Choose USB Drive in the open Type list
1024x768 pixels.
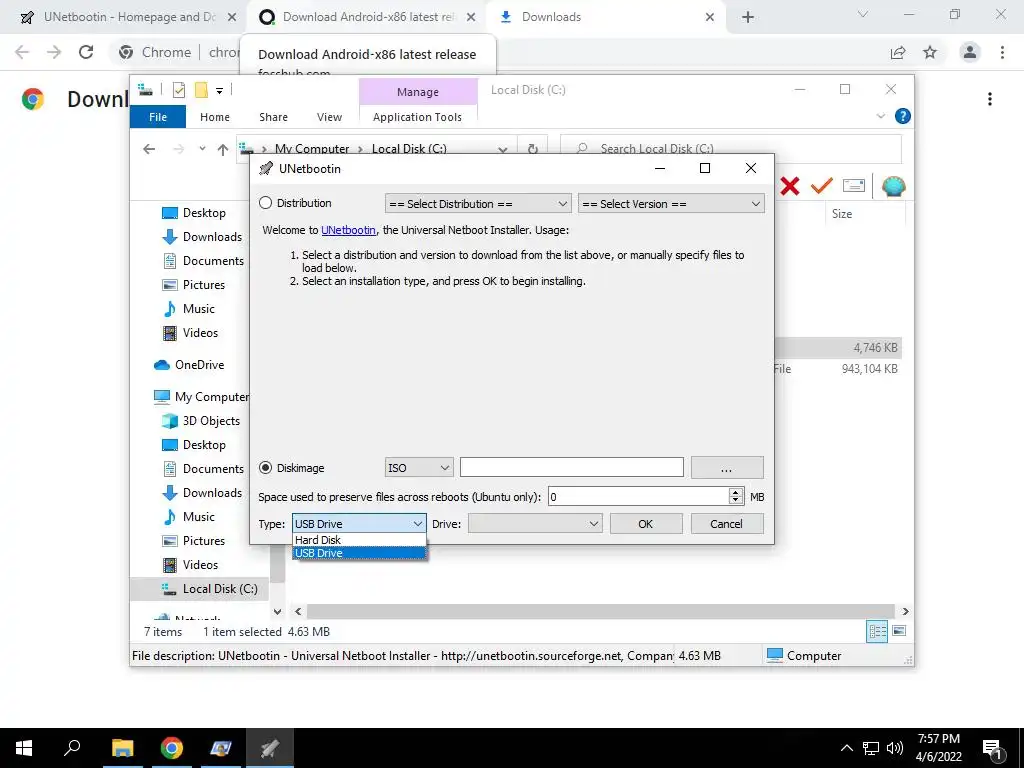click(359, 553)
